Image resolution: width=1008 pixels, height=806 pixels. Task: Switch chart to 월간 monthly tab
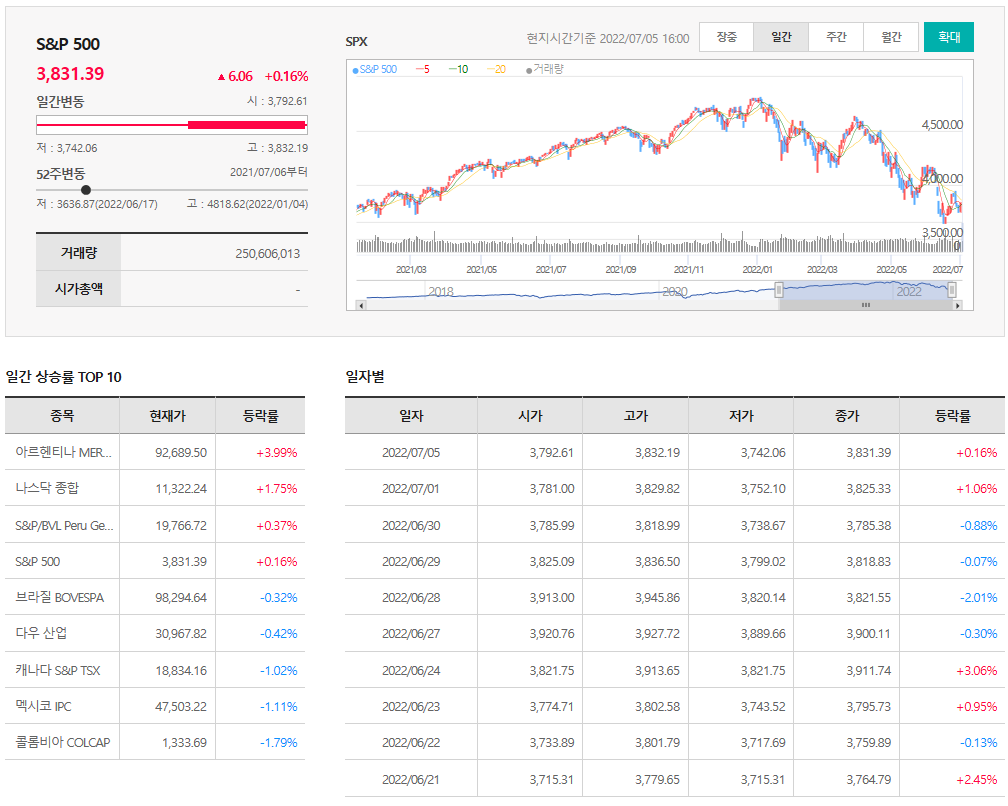pos(890,37)
